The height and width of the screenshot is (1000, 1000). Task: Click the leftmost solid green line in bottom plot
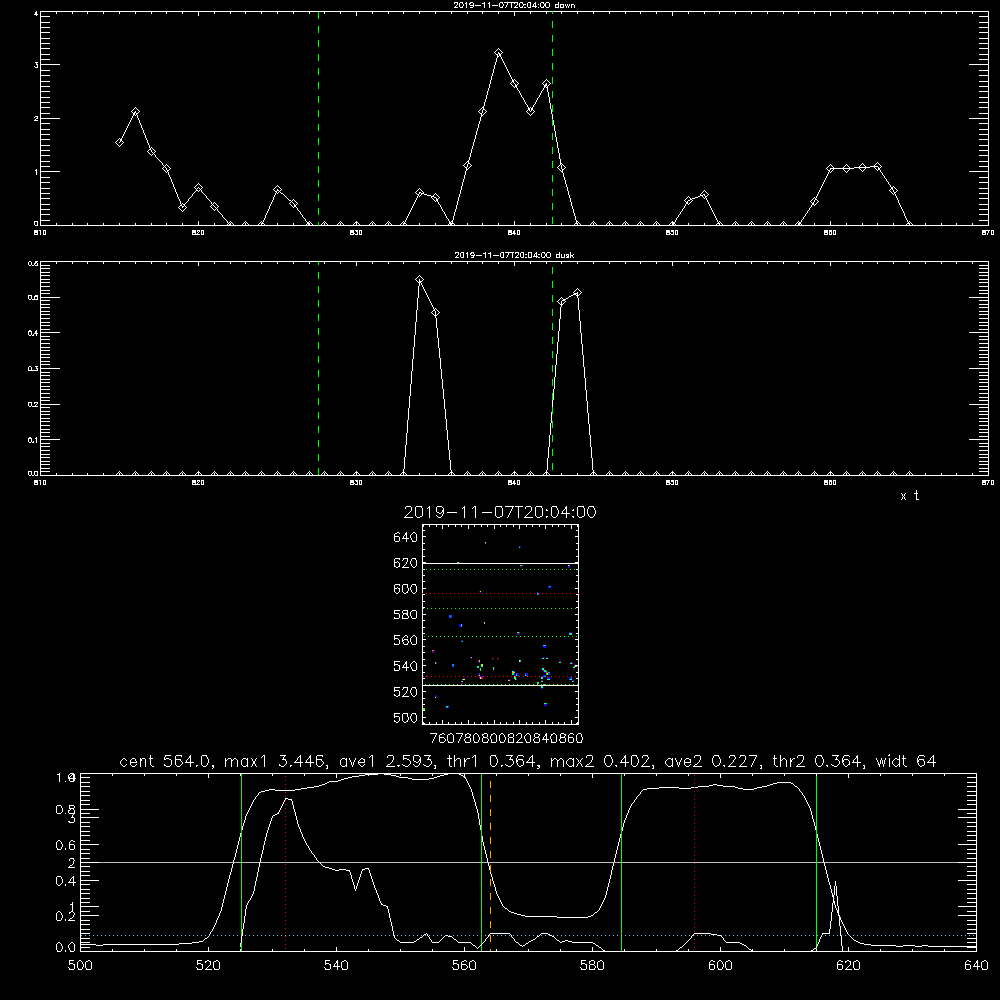tap(241, 862)
